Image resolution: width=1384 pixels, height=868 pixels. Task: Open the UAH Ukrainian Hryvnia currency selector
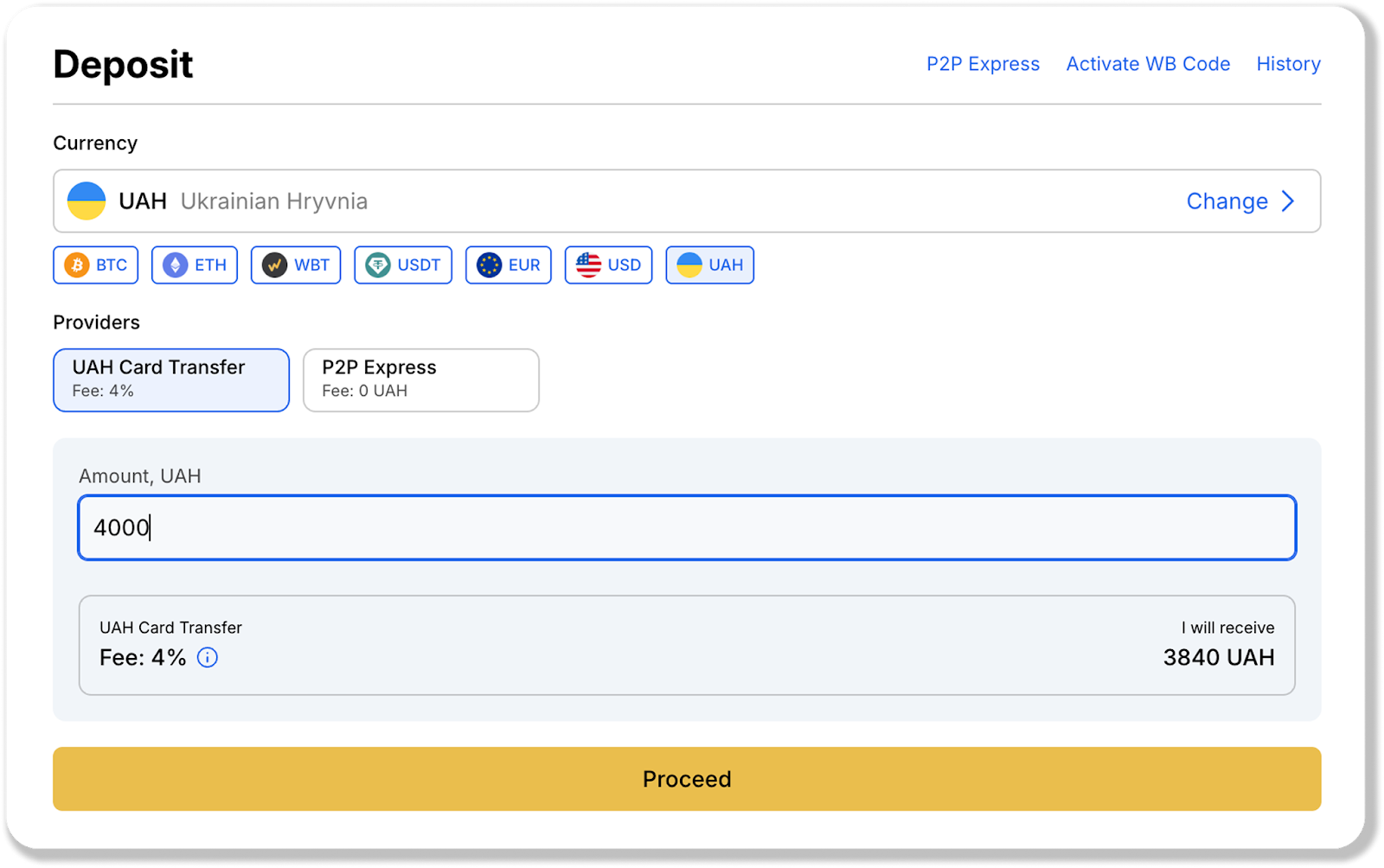pos(605,201)
